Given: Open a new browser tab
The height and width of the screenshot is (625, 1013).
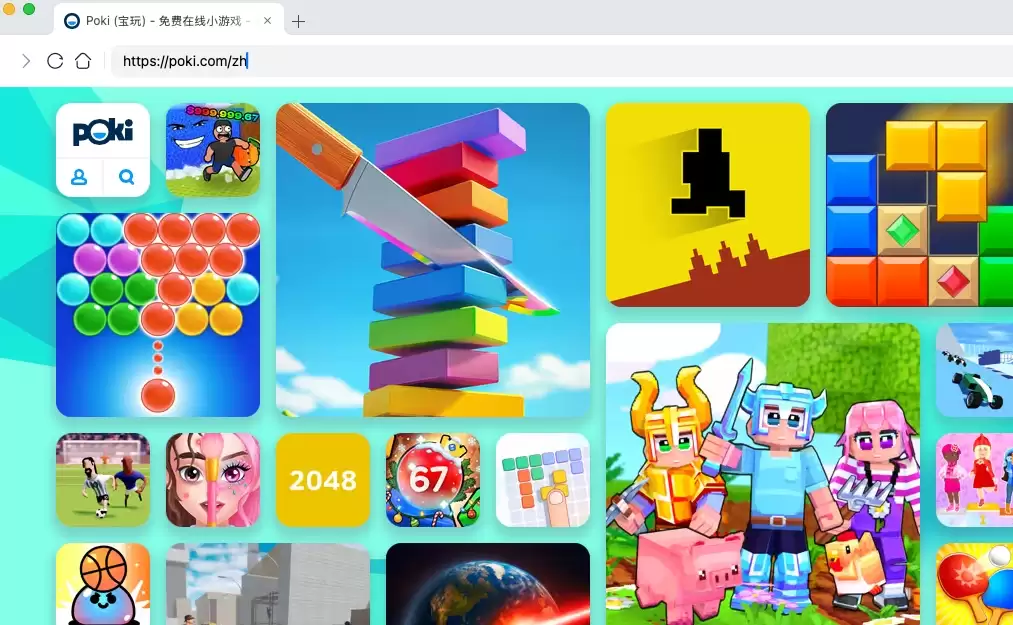Looking at the screenshot, I should tap(298, 21).
